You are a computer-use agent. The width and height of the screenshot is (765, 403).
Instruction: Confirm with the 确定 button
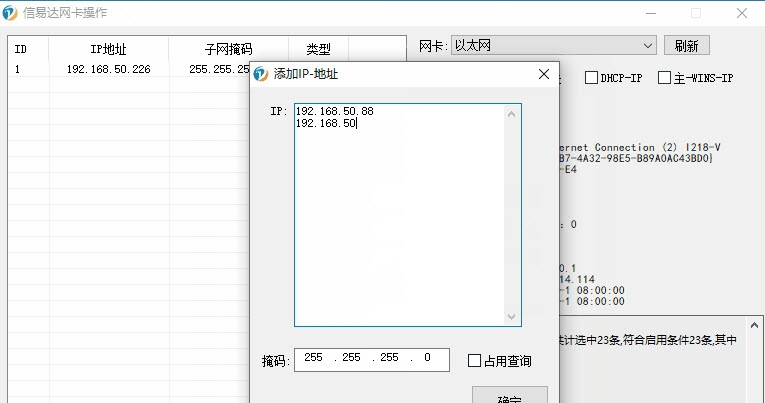pos(509,395)
